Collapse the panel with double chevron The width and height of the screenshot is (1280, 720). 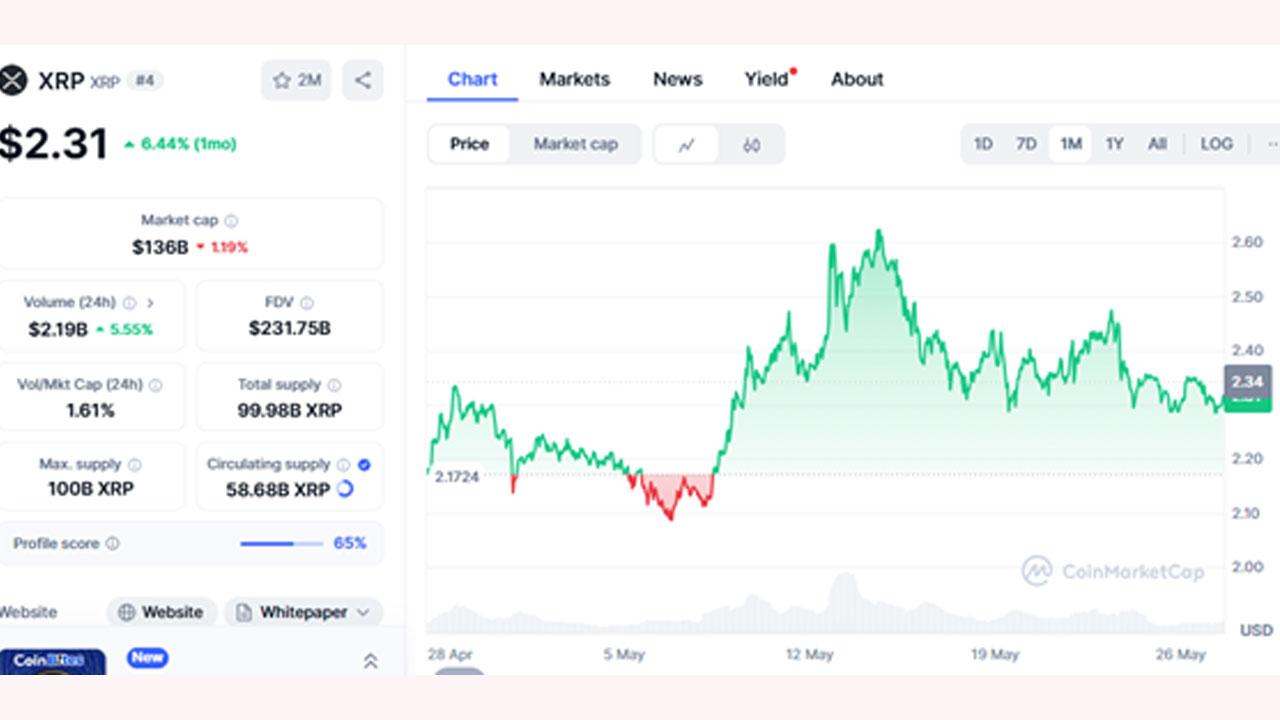click(x=370, y=661)
